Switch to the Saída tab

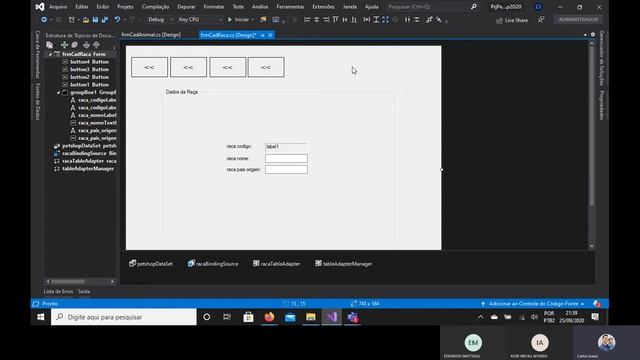click(84, 291)
